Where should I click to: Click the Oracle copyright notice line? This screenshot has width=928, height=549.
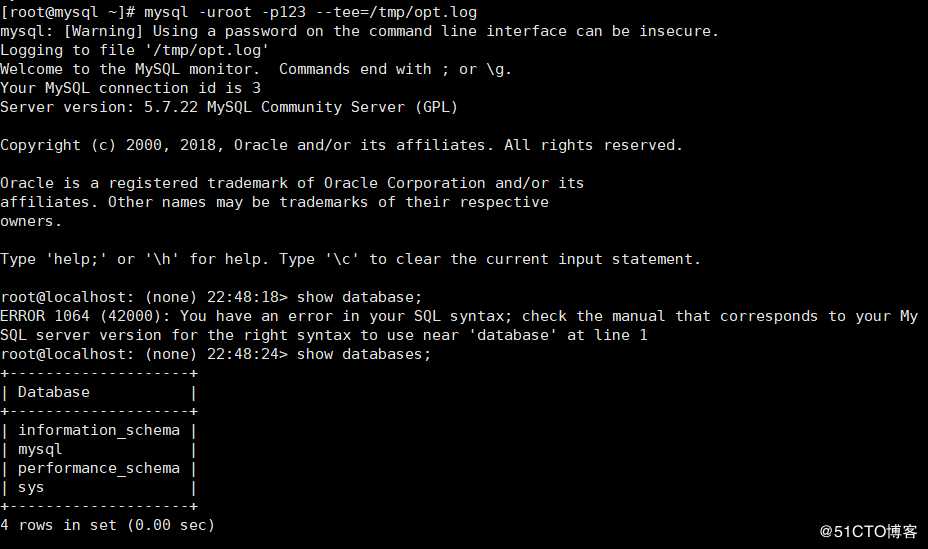coord(341,145)
